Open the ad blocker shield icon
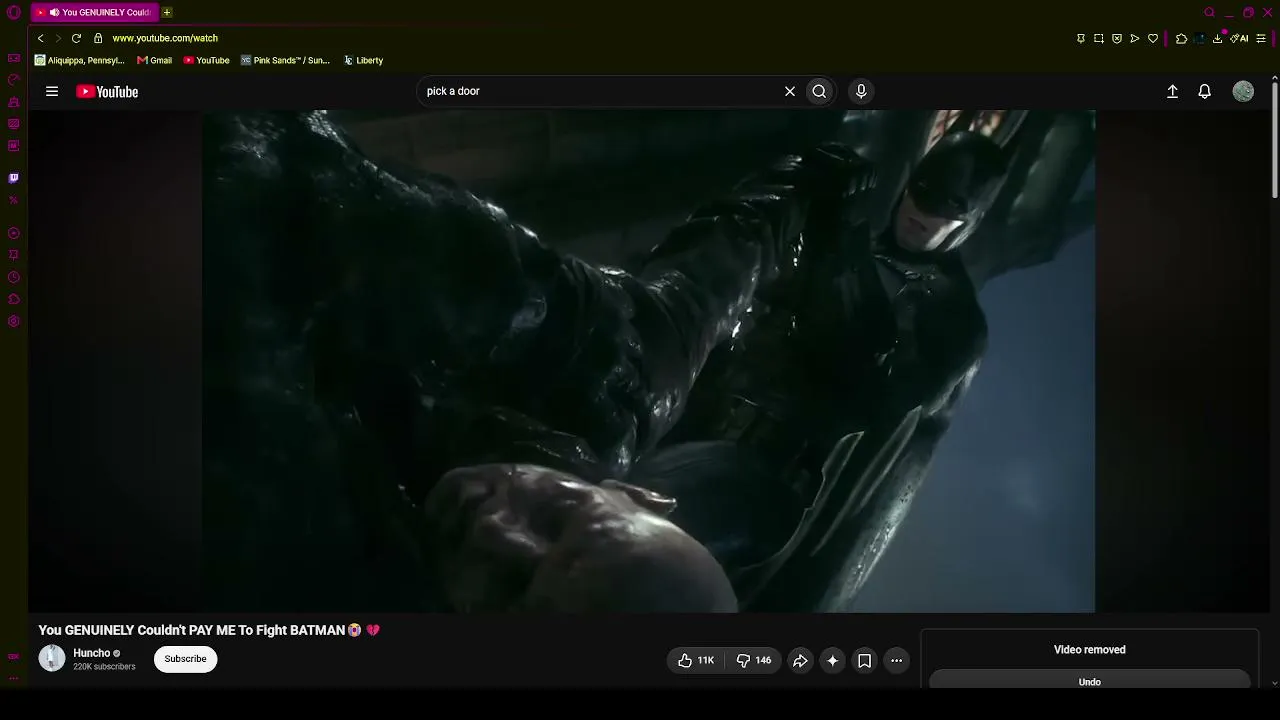This screenshot has height=720, width=1280. coord(1117,38)
